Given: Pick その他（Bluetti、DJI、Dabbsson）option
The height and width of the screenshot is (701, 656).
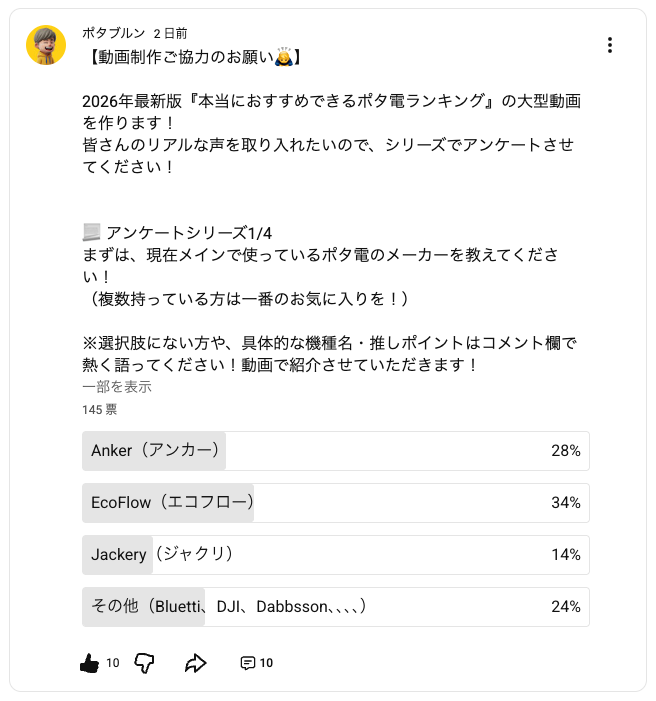Looking at the screenshot, I should pos(335,607).
